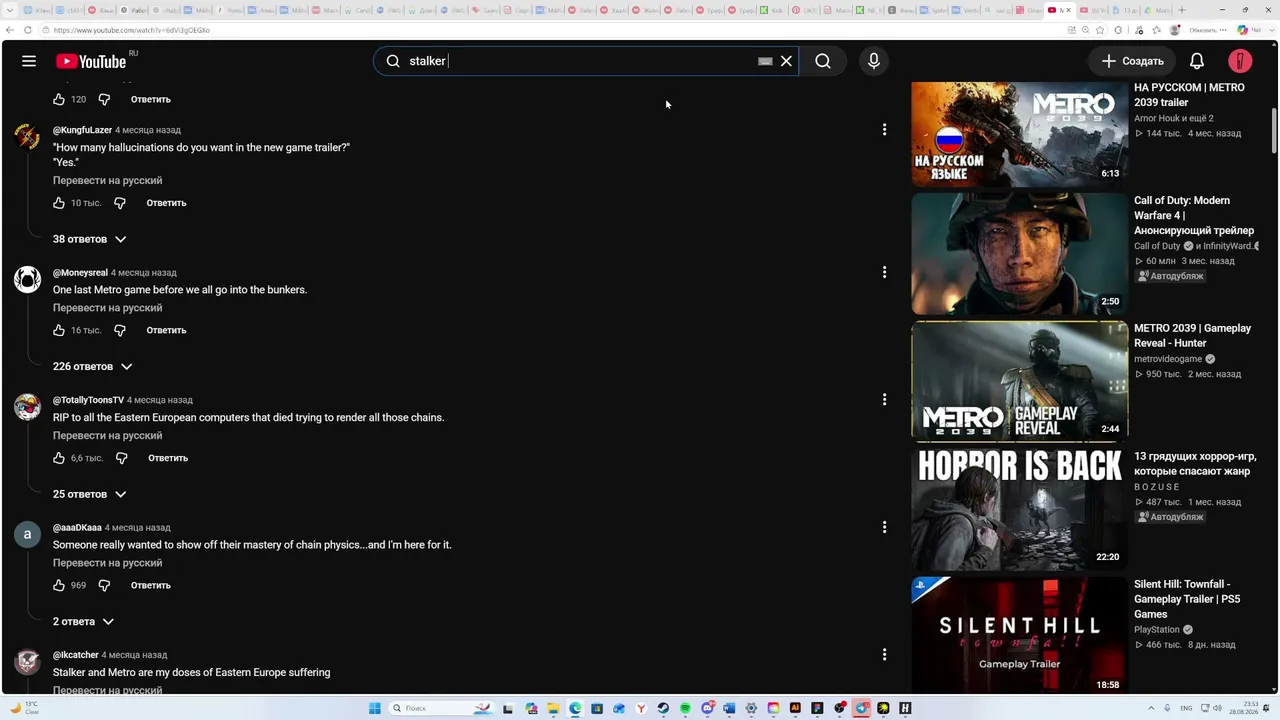This screenshot has height=720, width=1280.
Task: Open the Horror Is Back video thumbnail
Action: point(1019,509)
